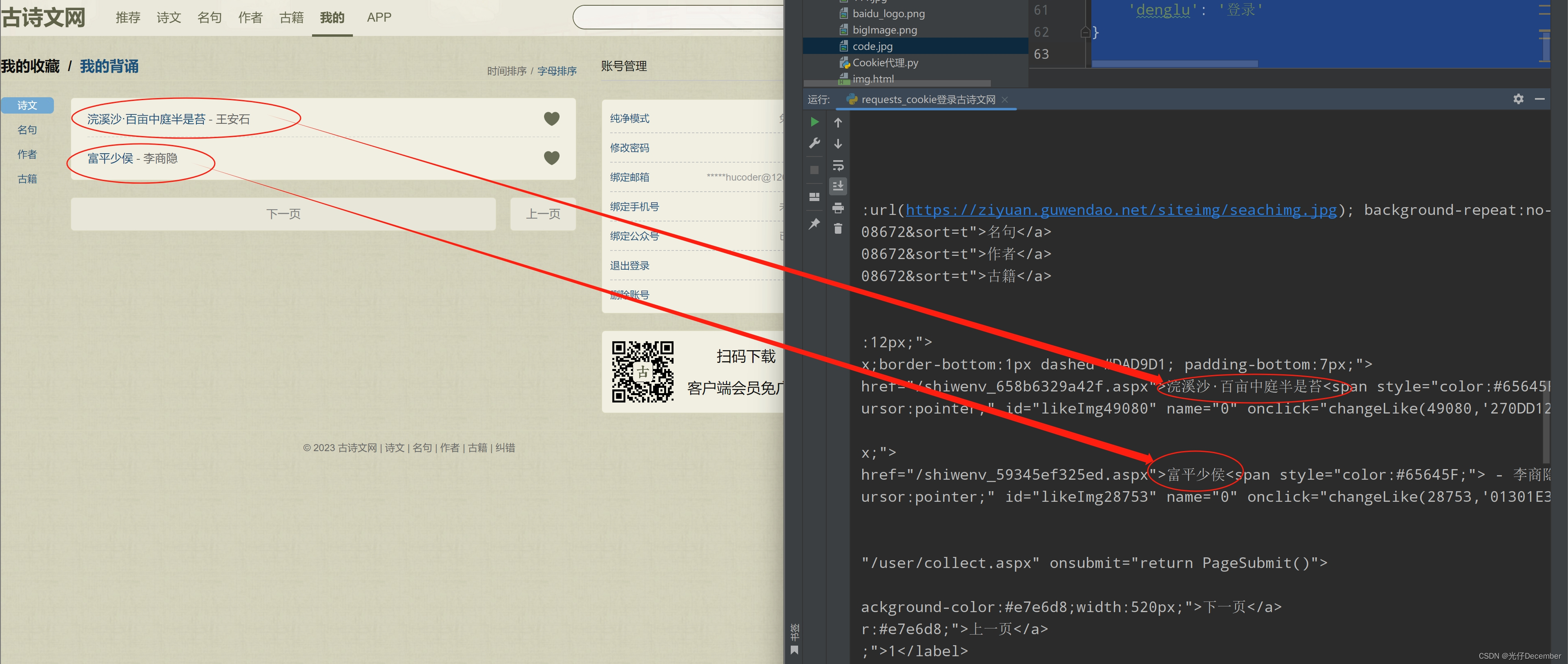This screenshot has width=1568, height=664.
Task: Click the QR code download image
Action: click(x=643, y=371)
